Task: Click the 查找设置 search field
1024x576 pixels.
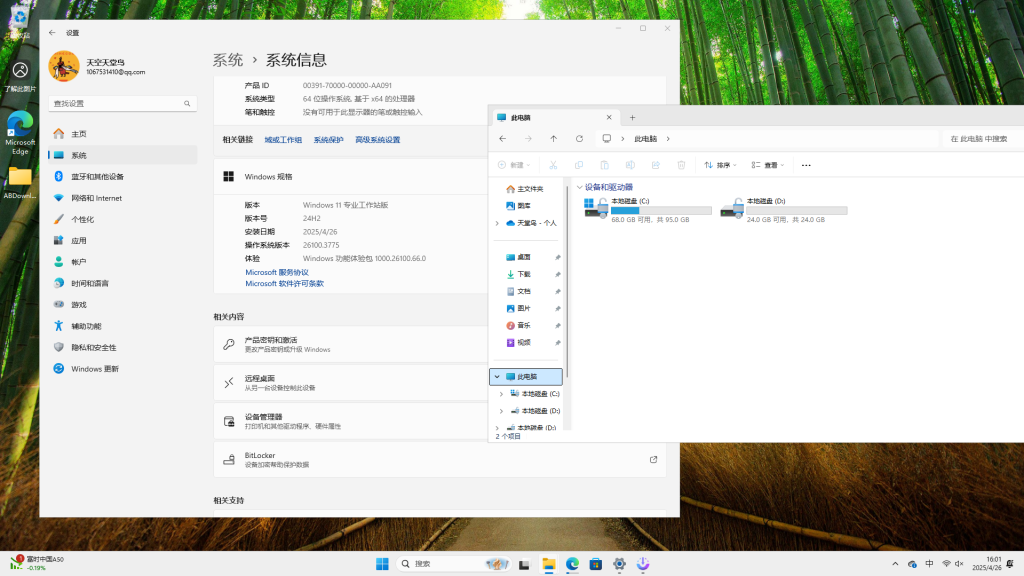Action: point(122,103)
